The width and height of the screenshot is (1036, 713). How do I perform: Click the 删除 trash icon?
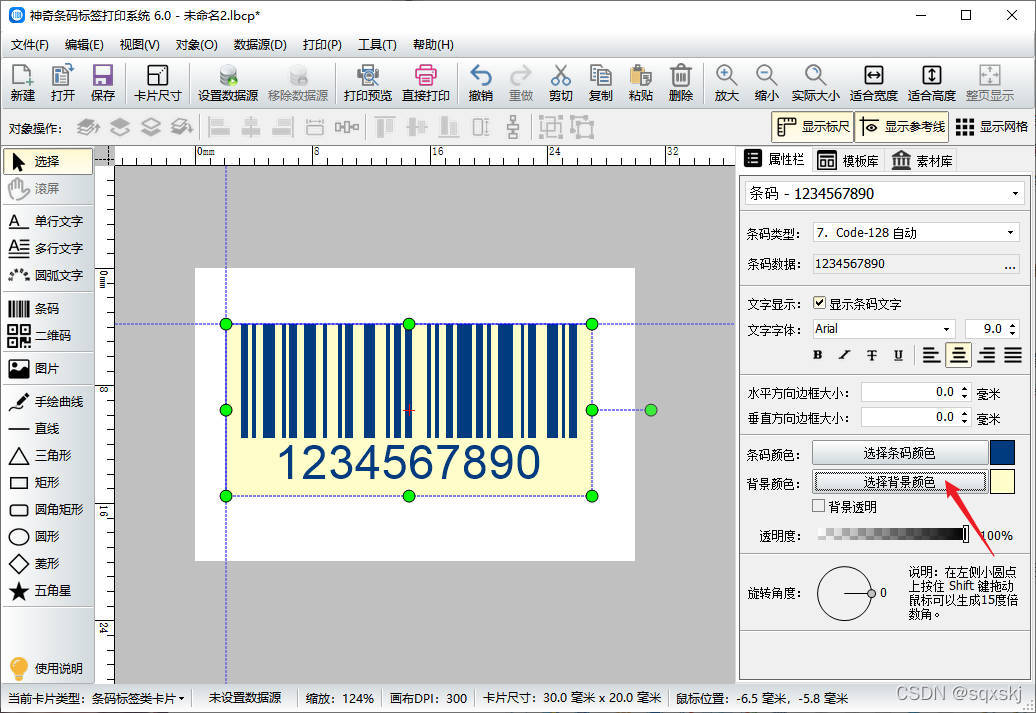click(681, 82)
